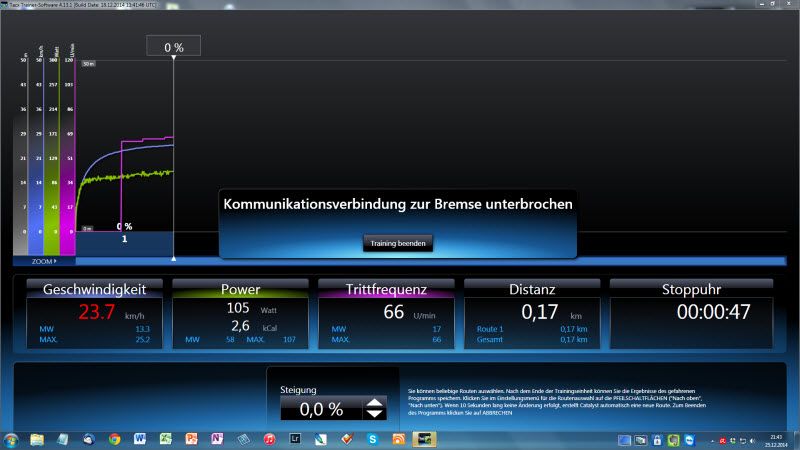
Task: Select the active Tacx Trainer taskbar button
Action: coord(424,439)
